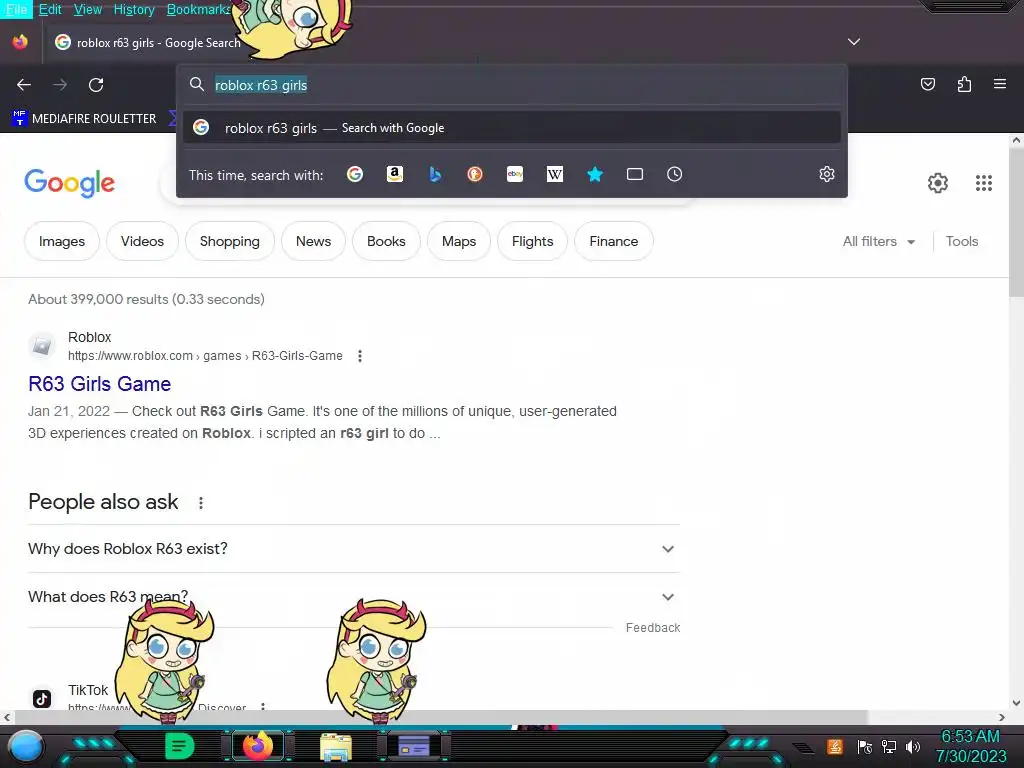1024x768 pixels.
Task: Click the Roblox site favicon
Action: pos(42,345)
